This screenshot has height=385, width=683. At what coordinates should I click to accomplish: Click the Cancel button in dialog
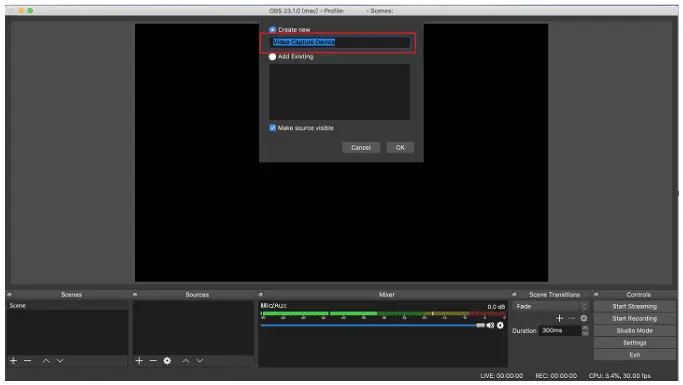pos(361,148)
